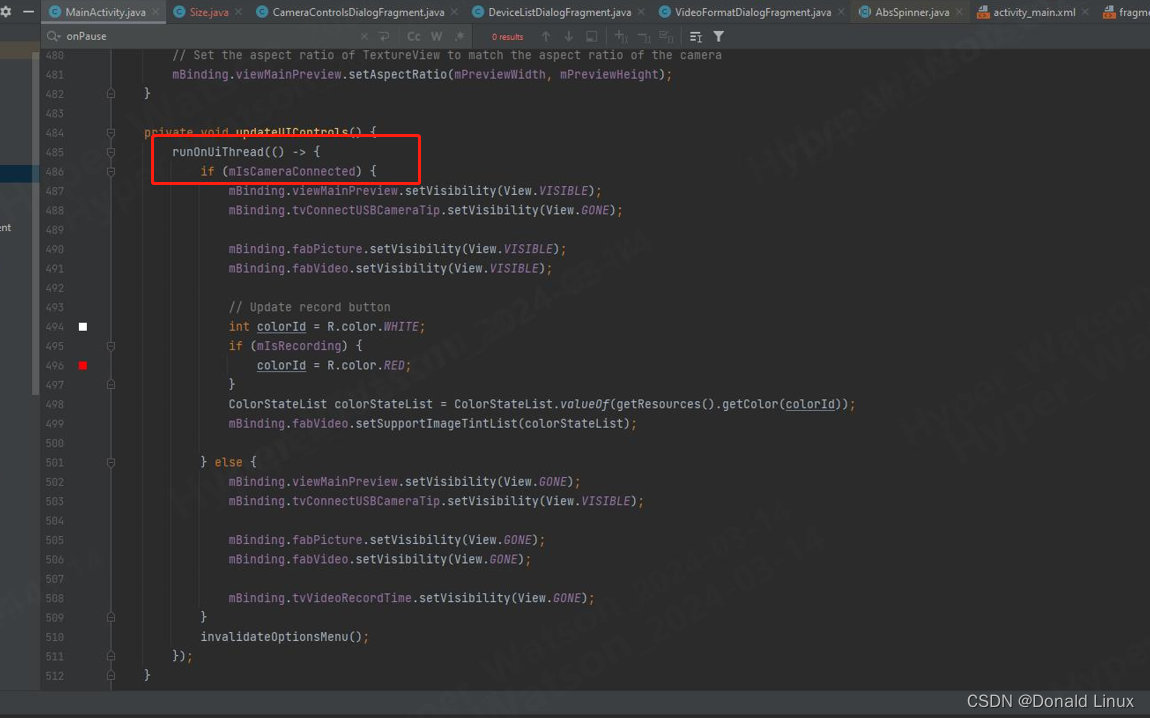
Task: Click the add selection for next occurrence icon
Action: (620, 36)
